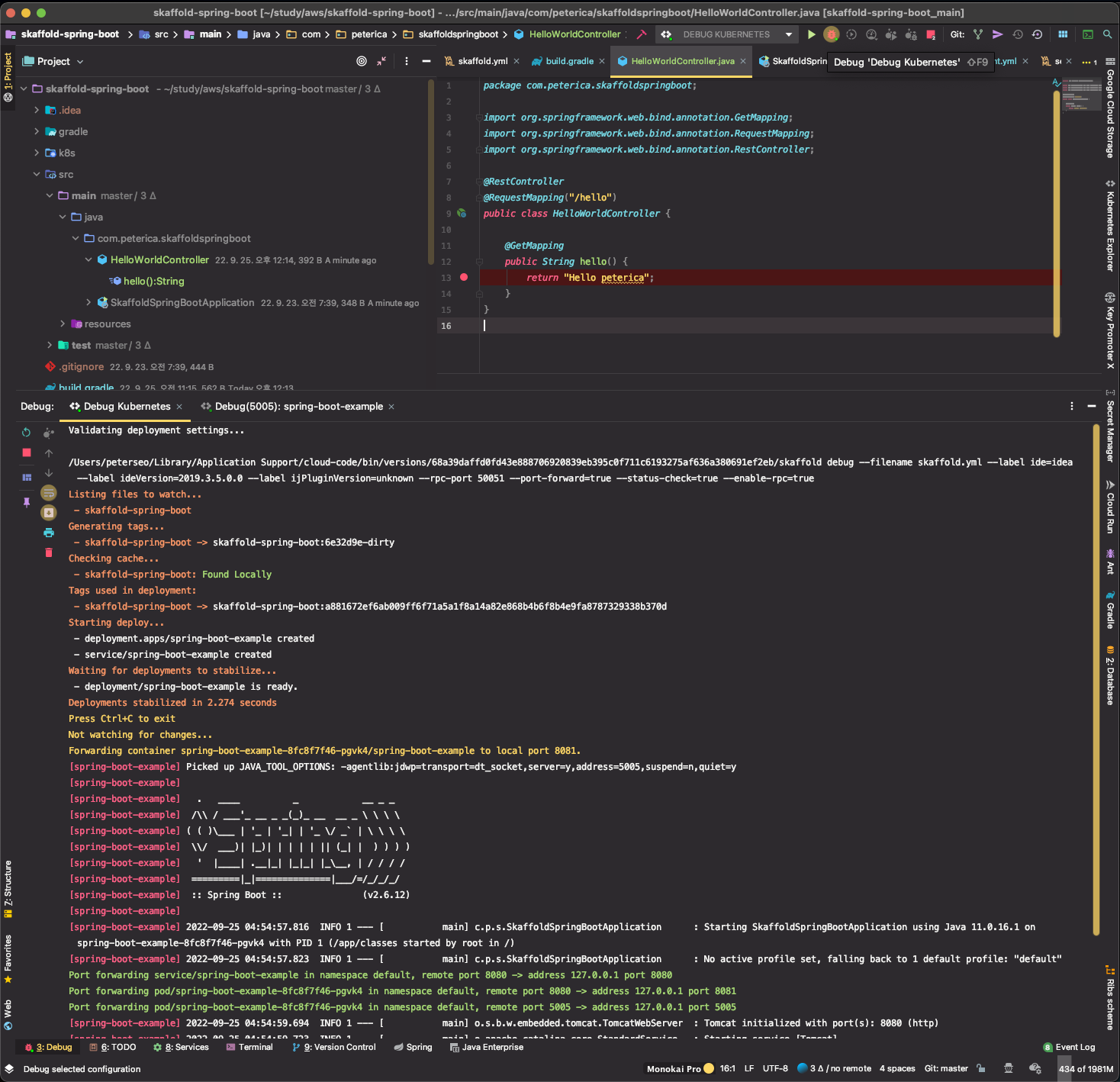This screenshot has width=1120, height=1082.
Task: Toggle the breakpoint on line 13
Action: click(x=464, y=278)
